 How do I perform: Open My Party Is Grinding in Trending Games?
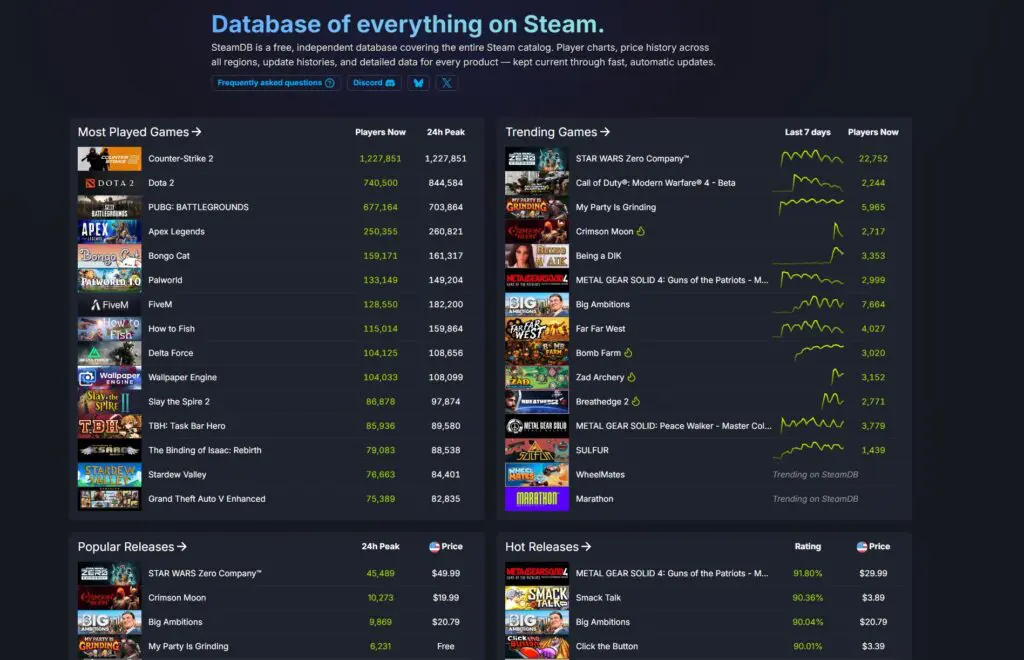[615, 207]
